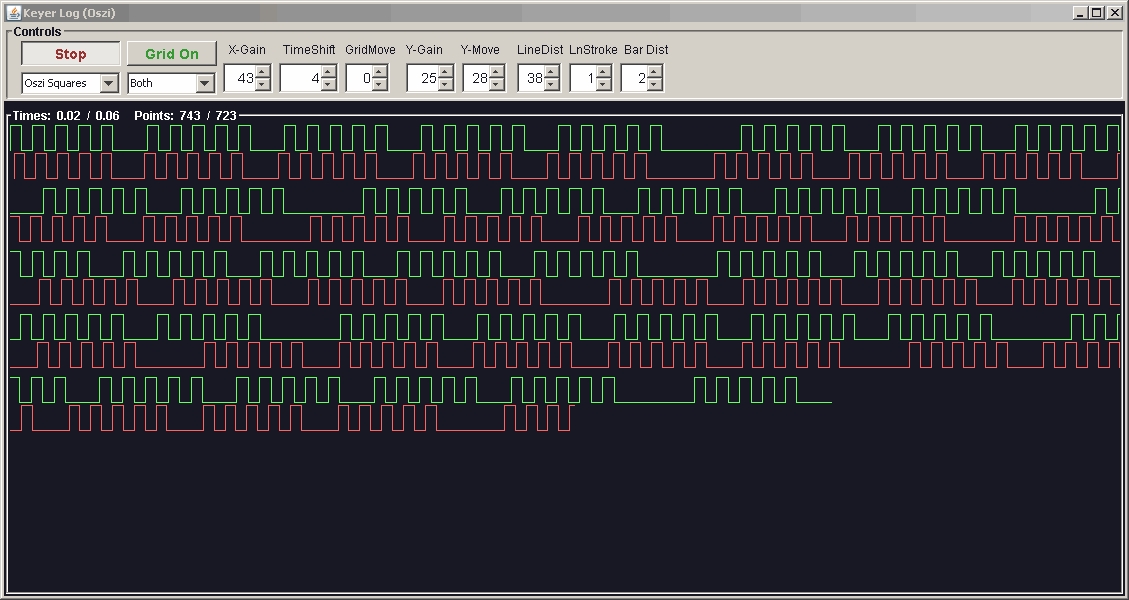Select the LineDist number field

pos(531,78)
